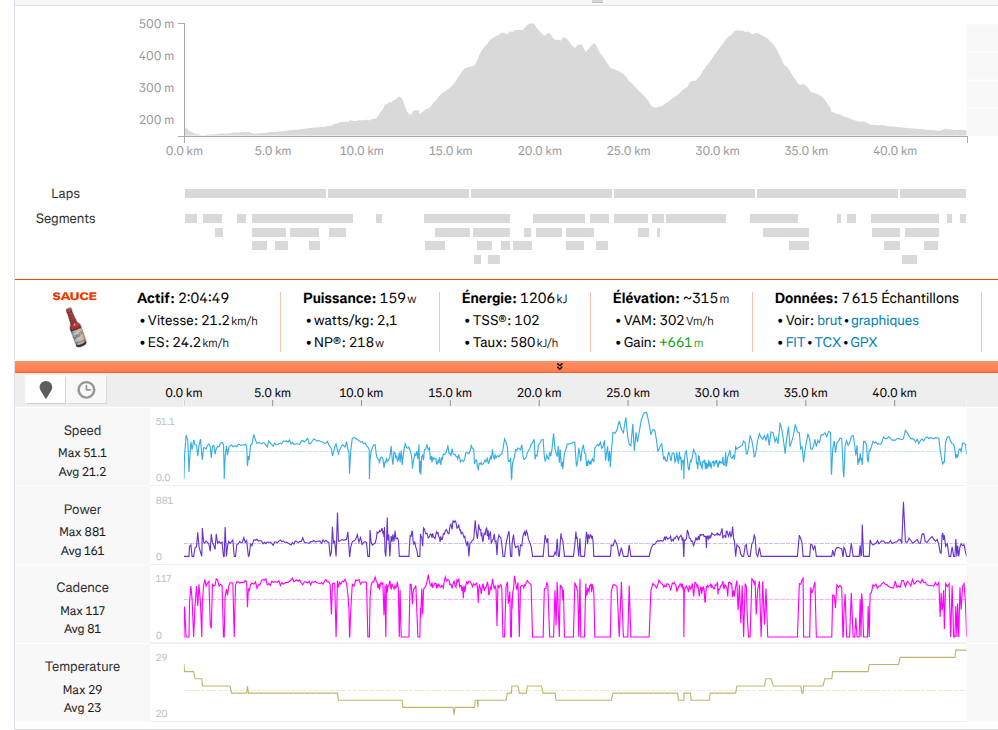
Task: Click the Laps row label
Action: tap(66, 193)
